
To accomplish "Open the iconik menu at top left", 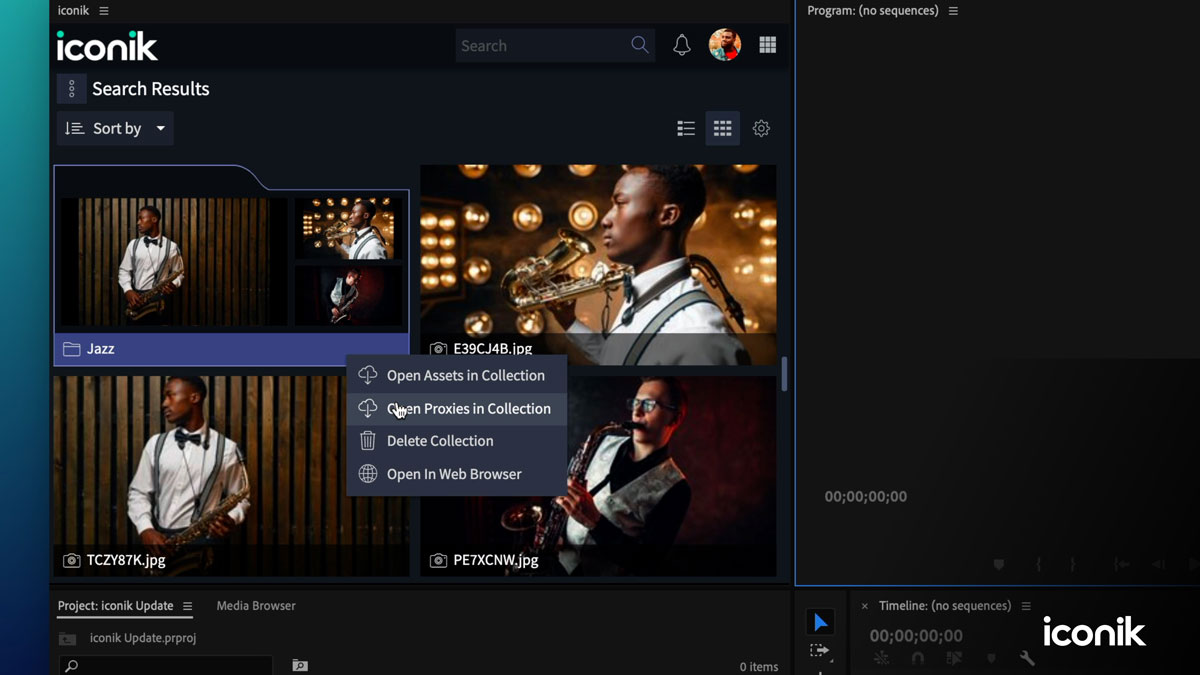I will click(x=104, y=10).
